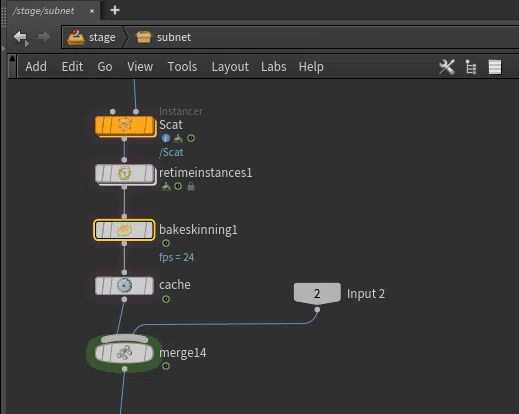Select the bakeskinning1 node
519x414 pixels.
124,230
